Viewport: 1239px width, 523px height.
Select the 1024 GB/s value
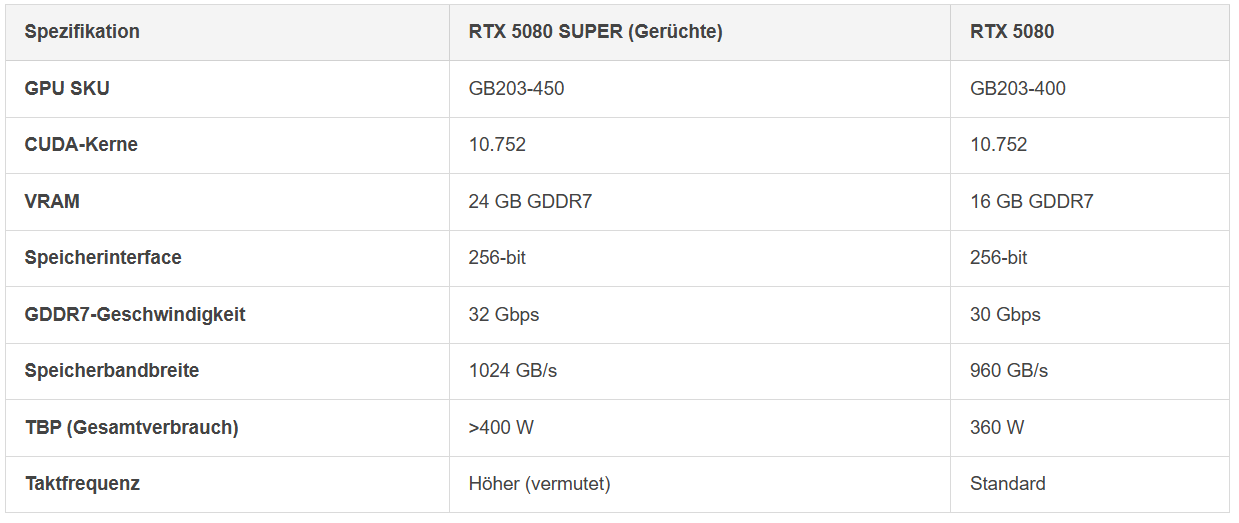[513, 371]
